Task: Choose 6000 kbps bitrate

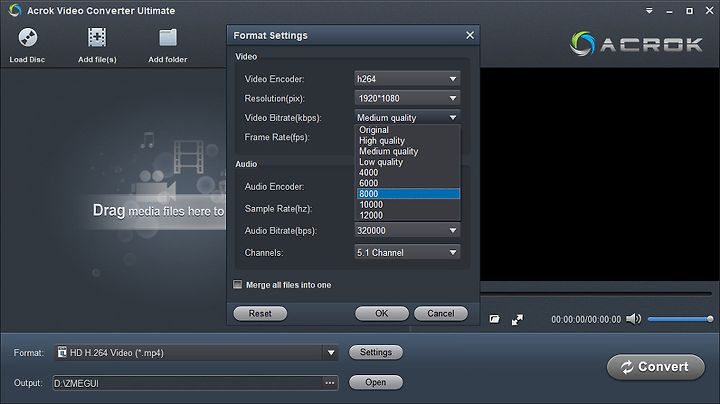Action: pyautogui.click(x=408, y=183)
